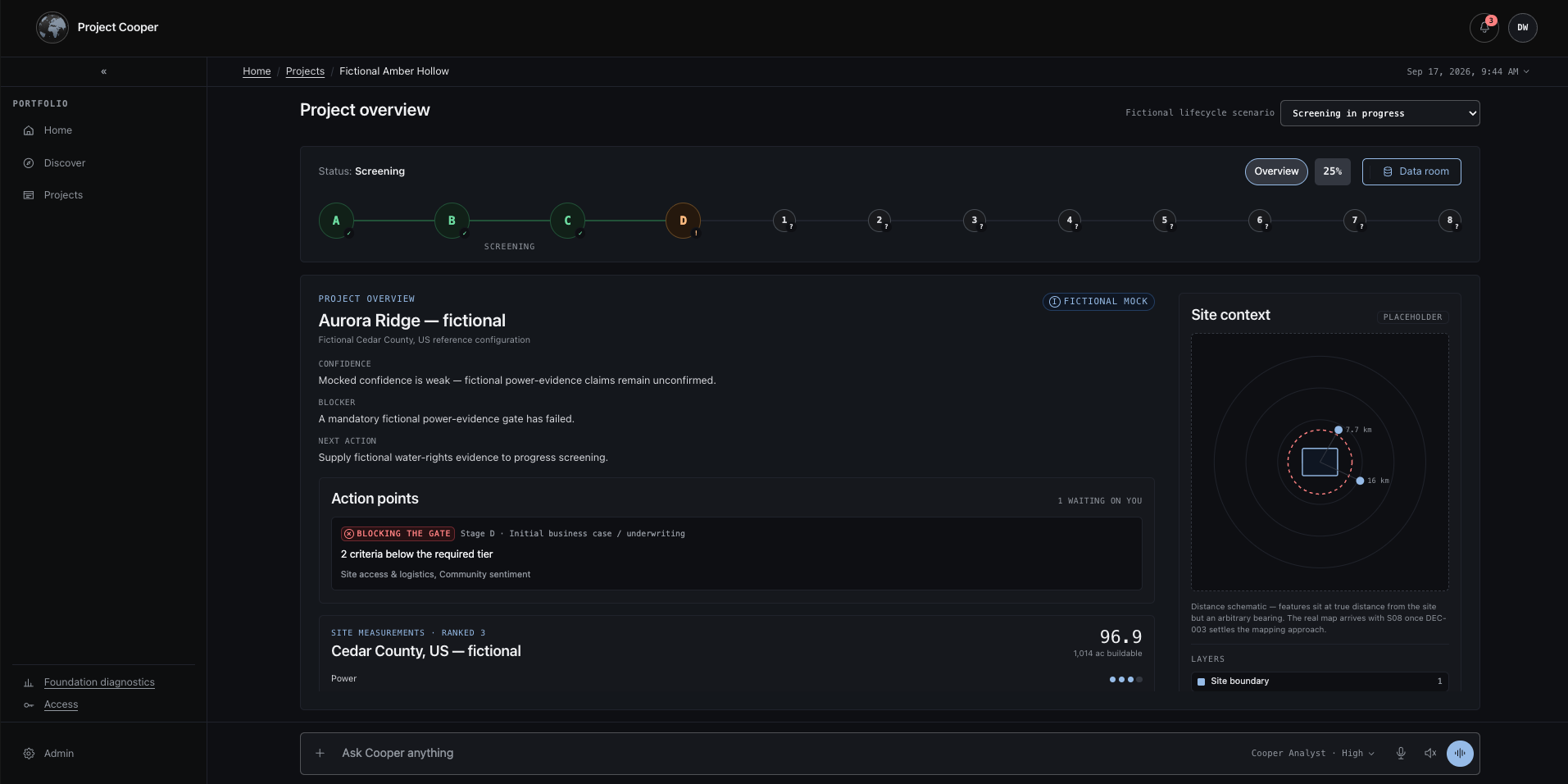Screen dimensions: 1568x784
Task: Click the microphone icon in chat bar
Action: pos(1401,753)
